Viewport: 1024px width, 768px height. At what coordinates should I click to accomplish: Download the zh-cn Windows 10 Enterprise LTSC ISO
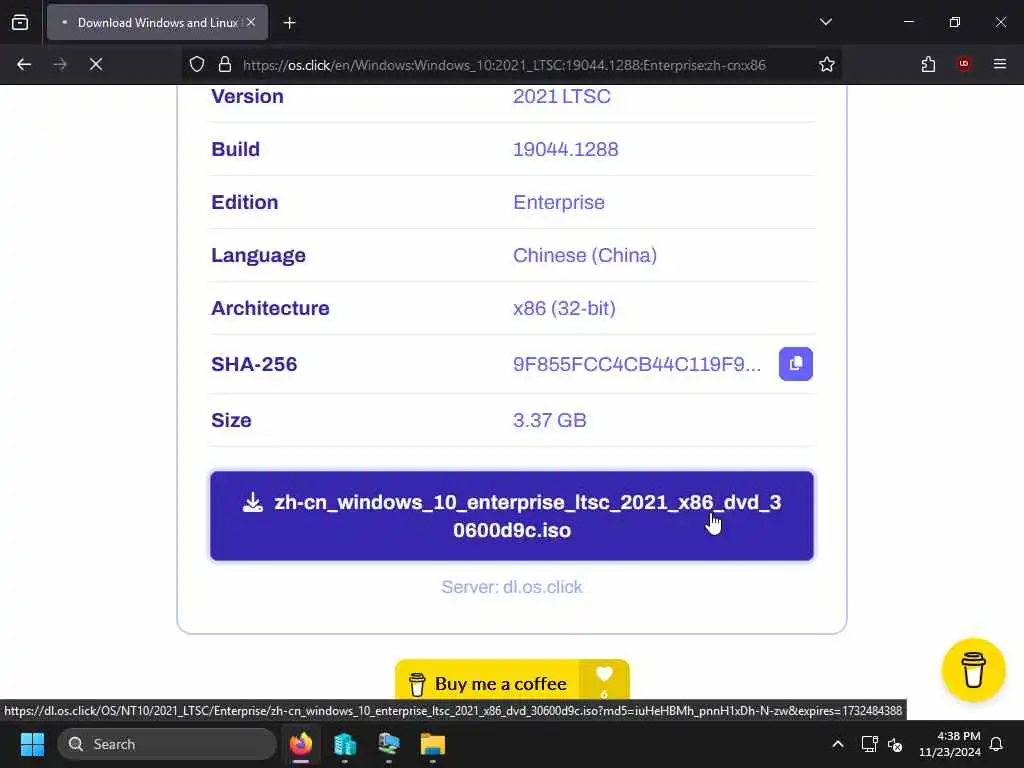[x=512, y=516]
